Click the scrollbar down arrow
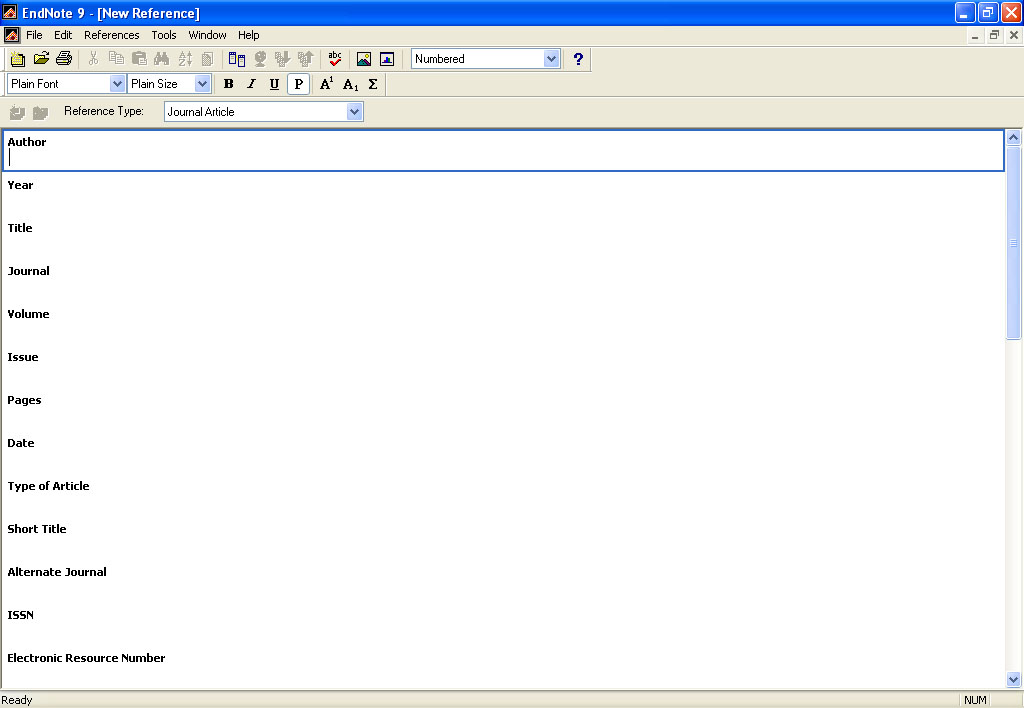 (1014, 680)
